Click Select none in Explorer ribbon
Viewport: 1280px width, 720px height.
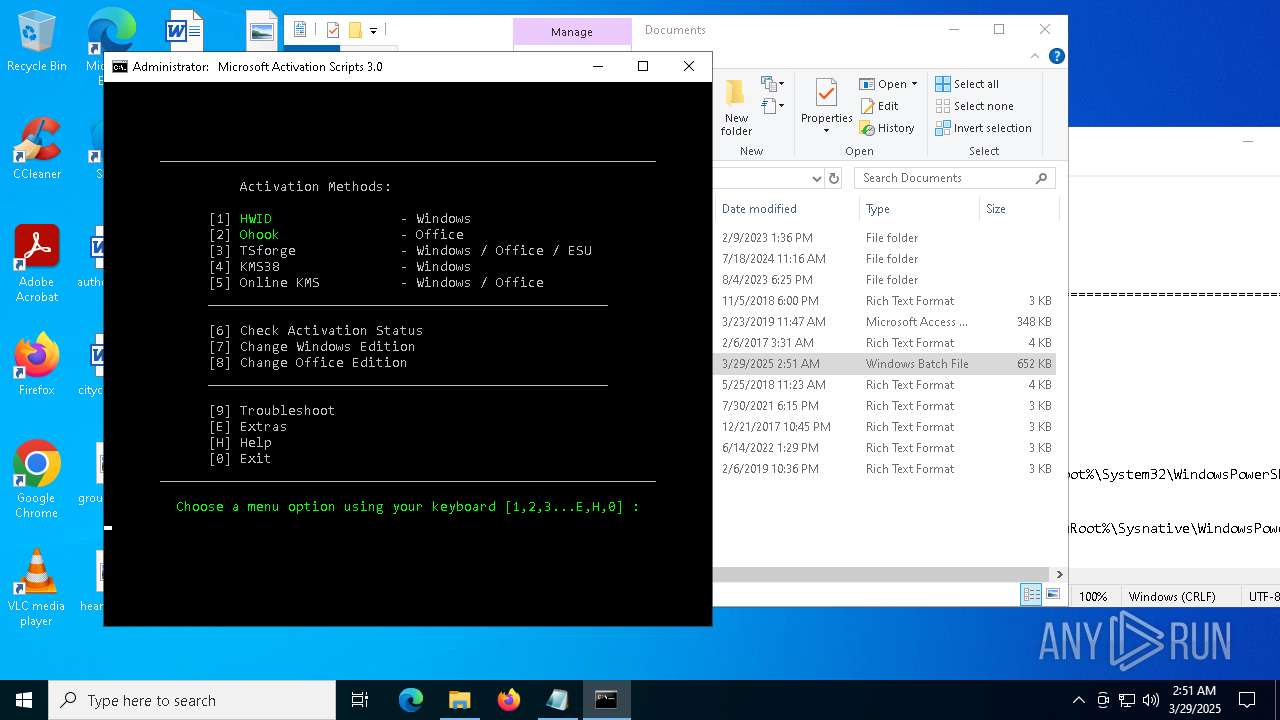[975, 106]
